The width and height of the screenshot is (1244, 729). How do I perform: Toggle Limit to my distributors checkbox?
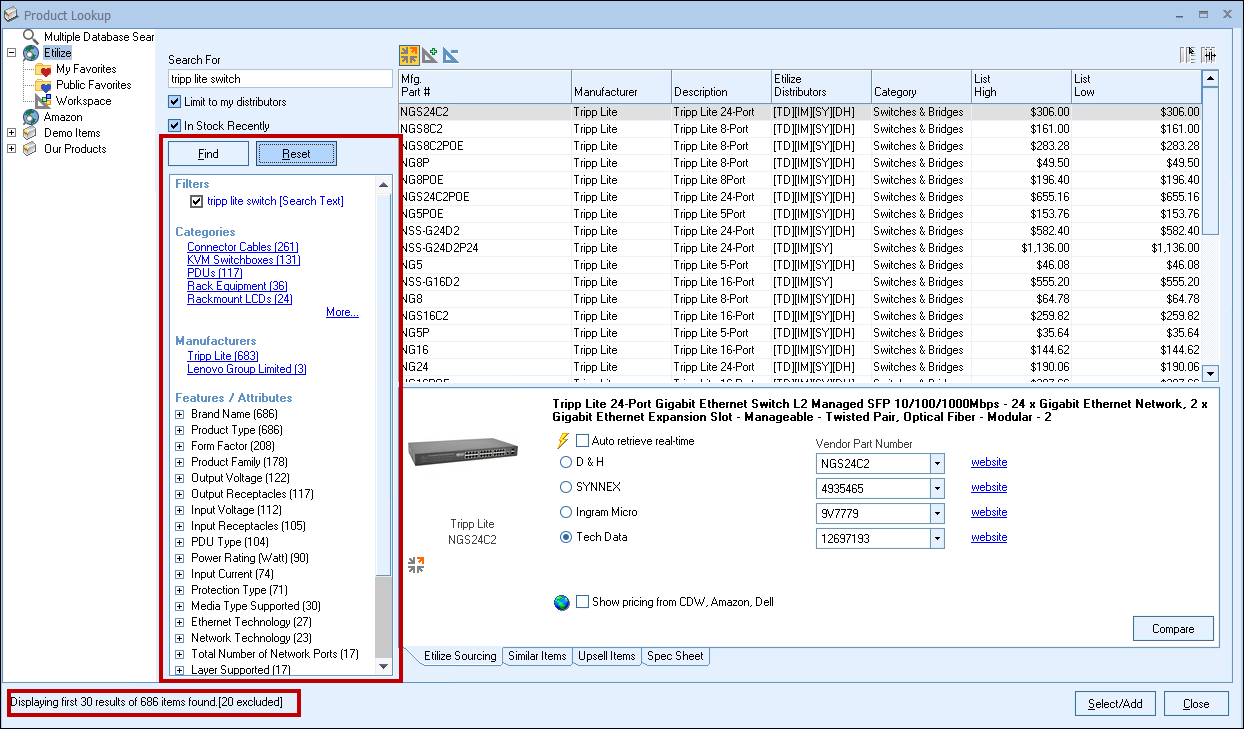pyautogui.click(x=176, y=102)
